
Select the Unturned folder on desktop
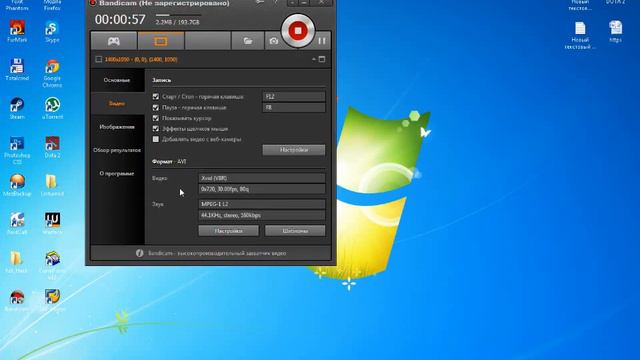[52, 185]
